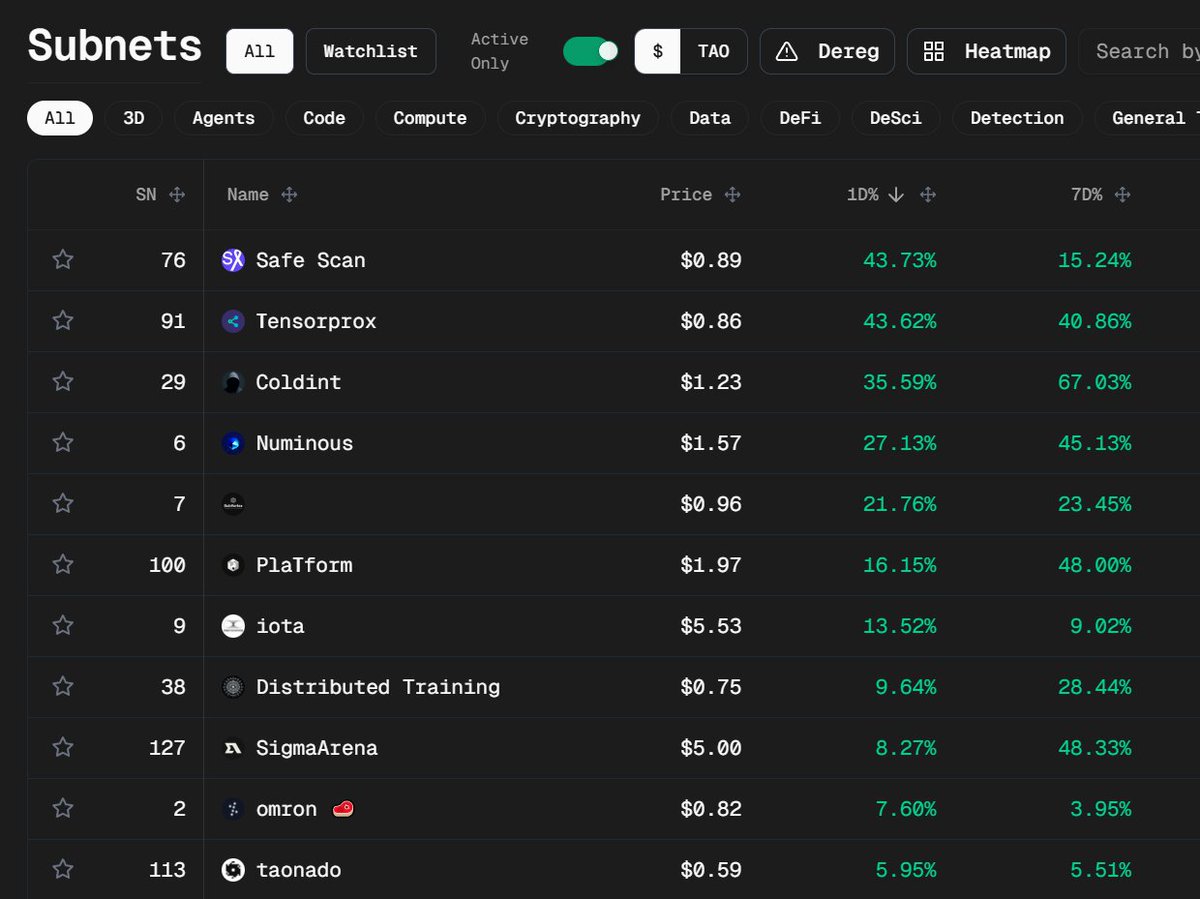Open the Safe Scan subnet name

tap(311, 260)
